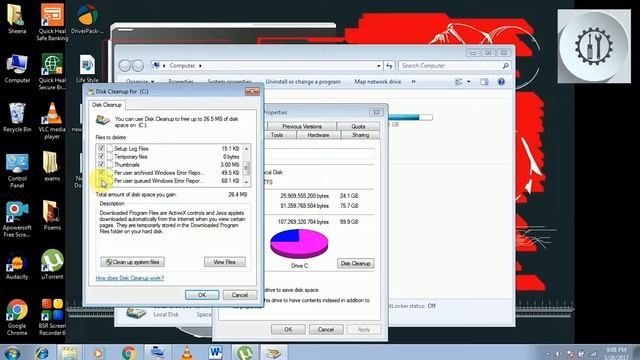Show more toolbar commands chevron
This screenshot has width=640, height=360.
pos(413,82)
